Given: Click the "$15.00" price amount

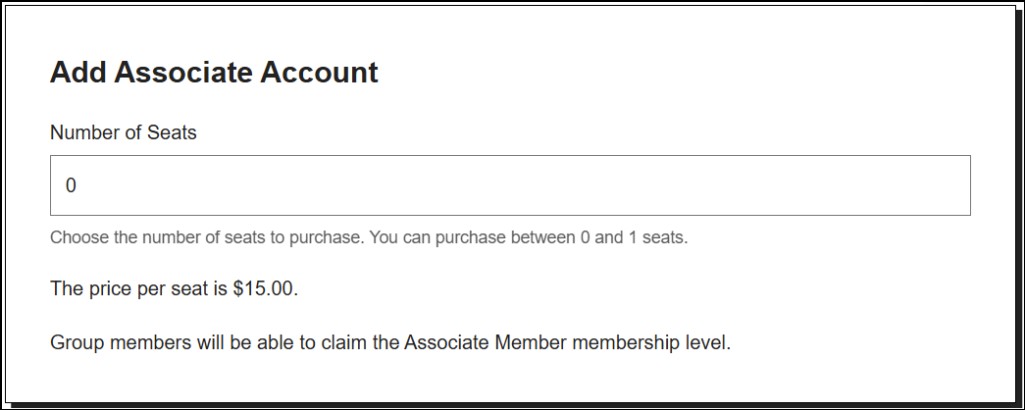Looking at the screenshot, I should click(x=264, y=290).
